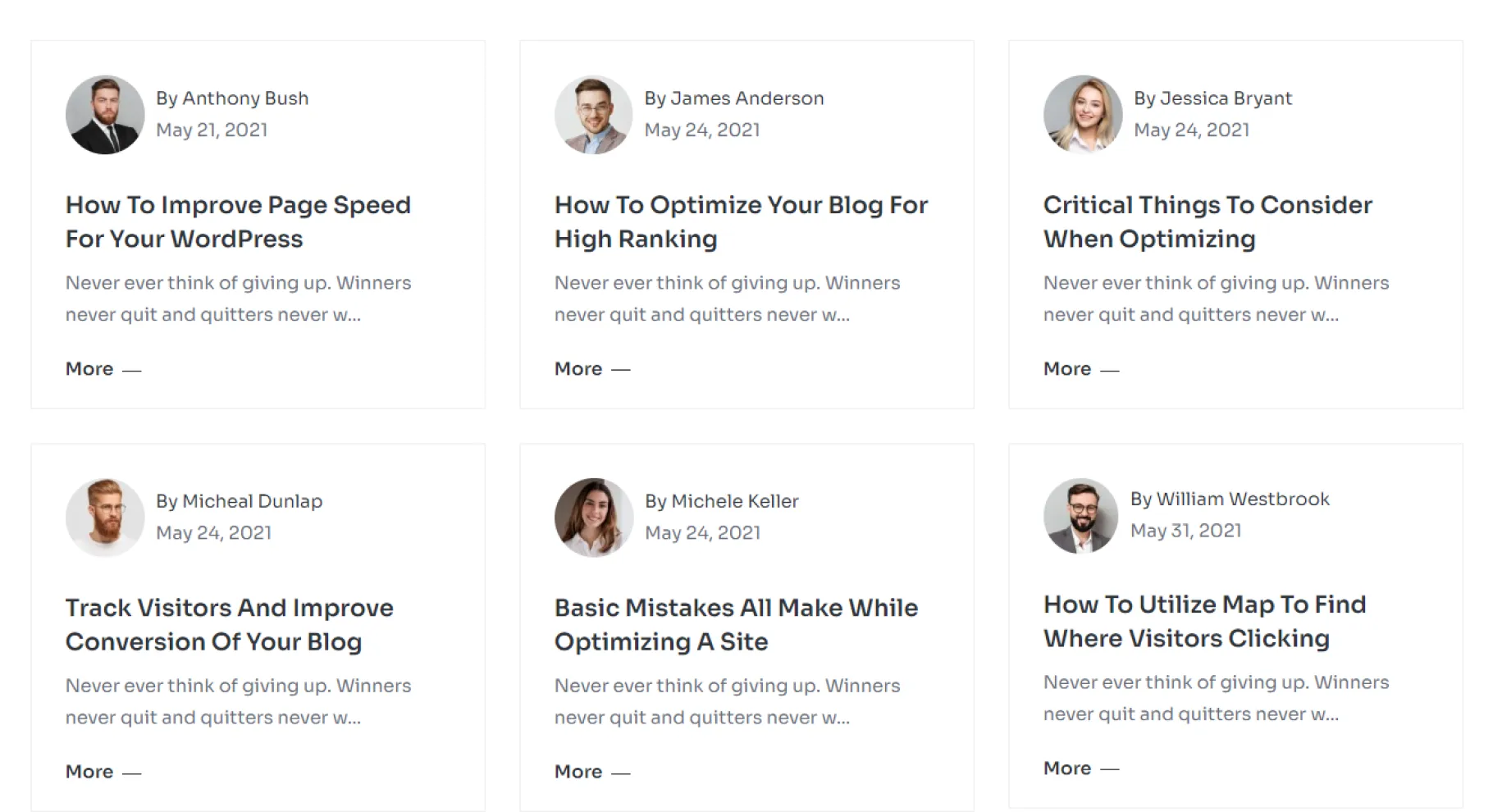This screenshot has height=812, width=1493.
Task: Open author link By William Westbrook
Action: tap(1230, 499)
